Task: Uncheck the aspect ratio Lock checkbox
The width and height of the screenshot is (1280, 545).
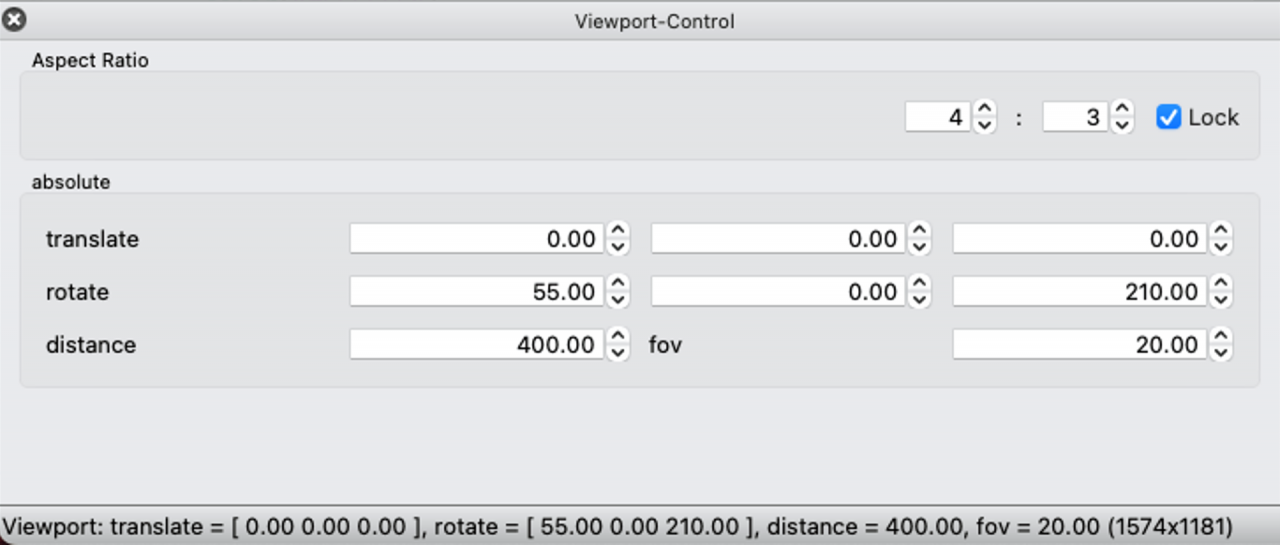Action: tap(1168, 117)
